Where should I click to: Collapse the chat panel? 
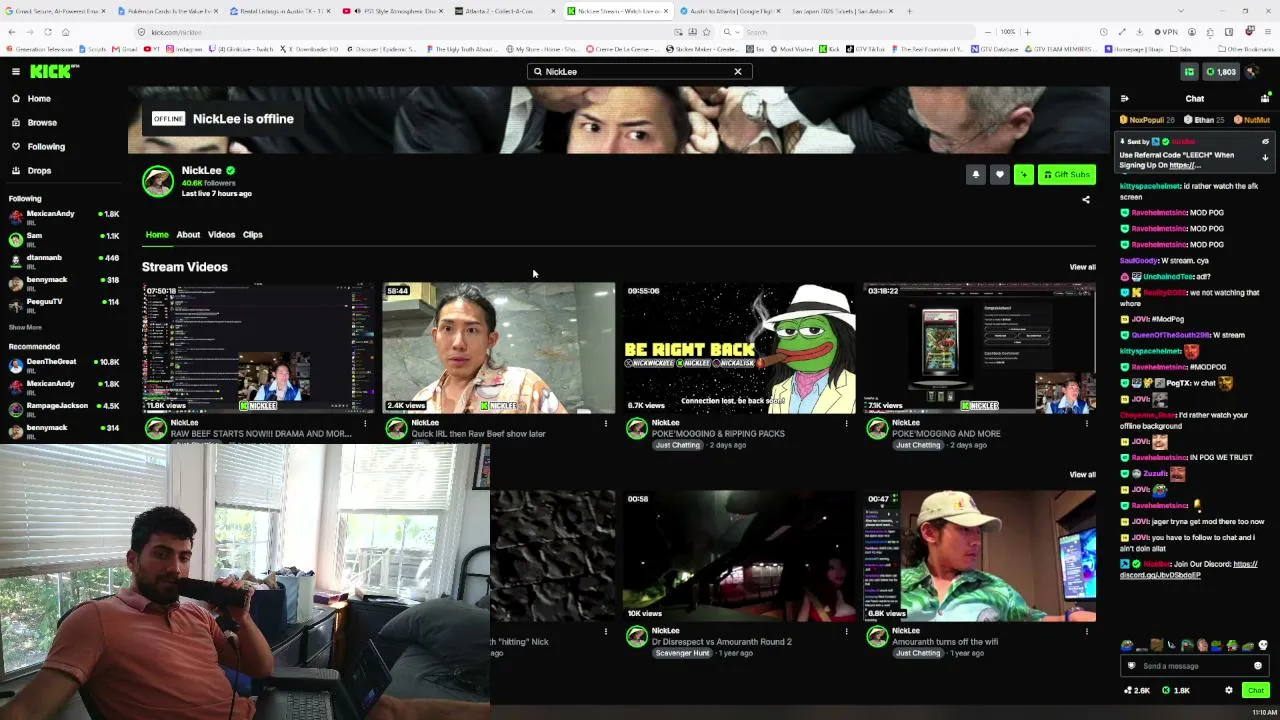(1124, 99)
